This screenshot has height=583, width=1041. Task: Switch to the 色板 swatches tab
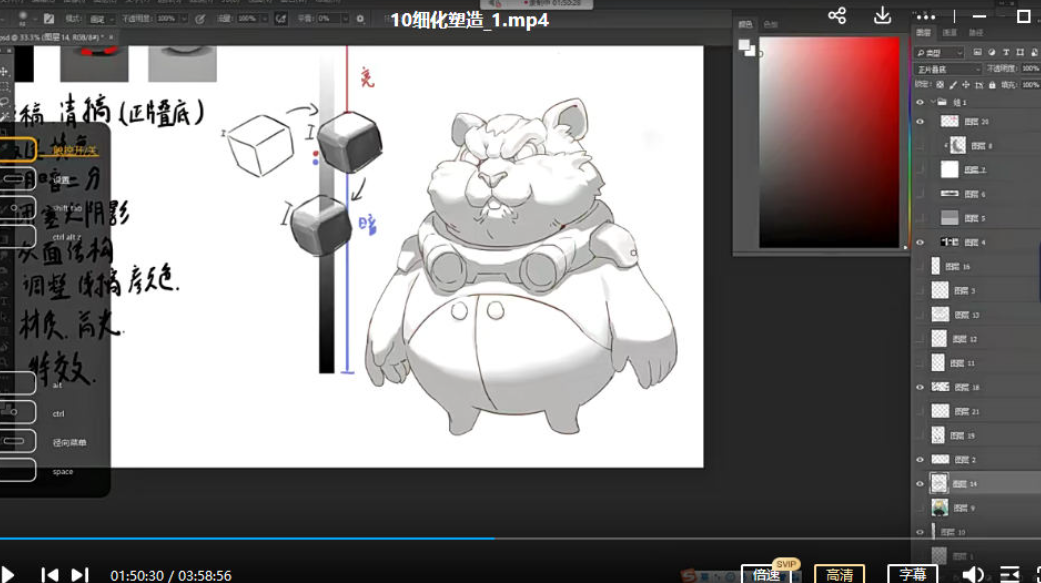pyautogui.click(x=770, y=25)
